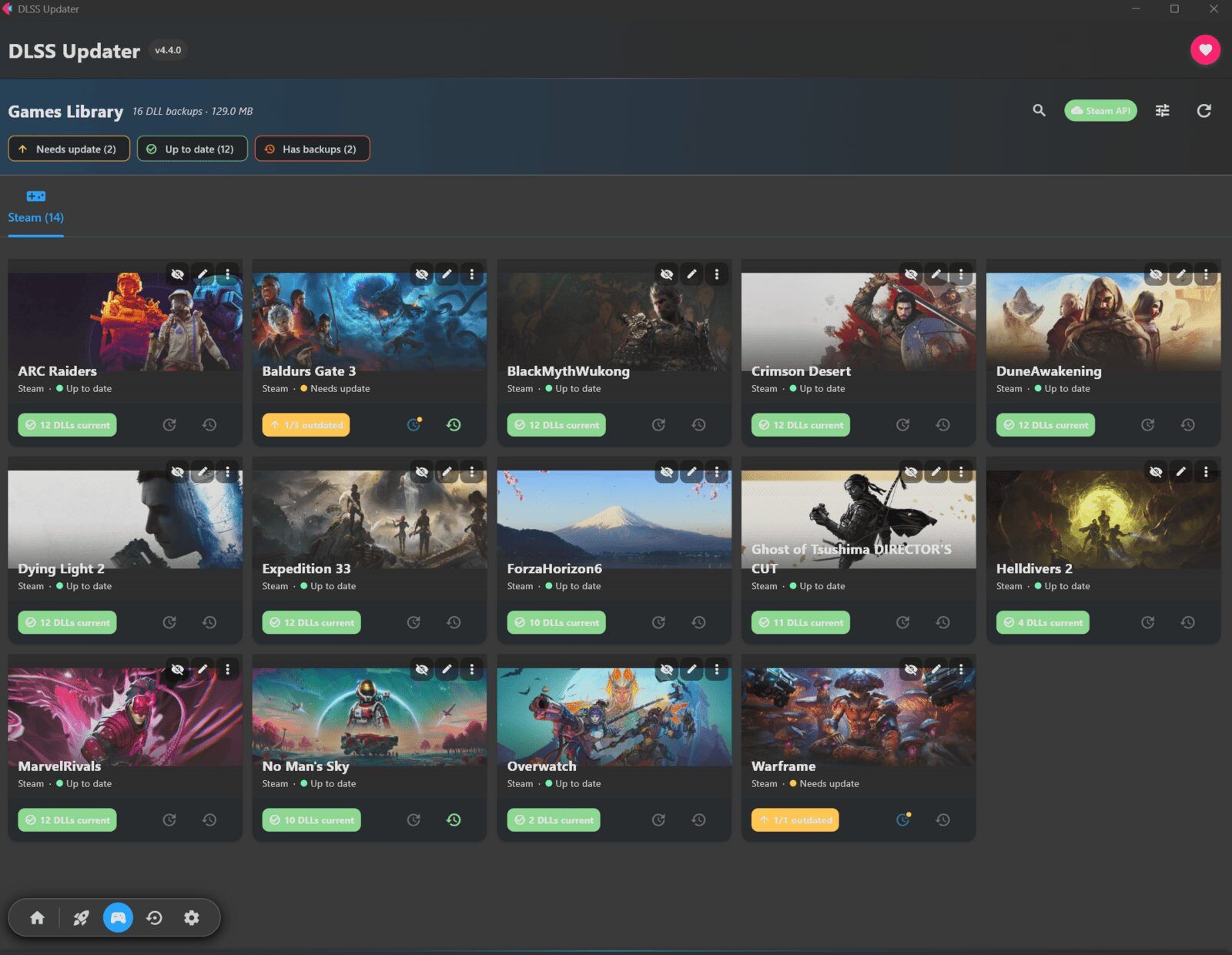The image size is (1232, 955).
Task: Click the v4.4.0 version badge
Action: [x=168, y=50]
